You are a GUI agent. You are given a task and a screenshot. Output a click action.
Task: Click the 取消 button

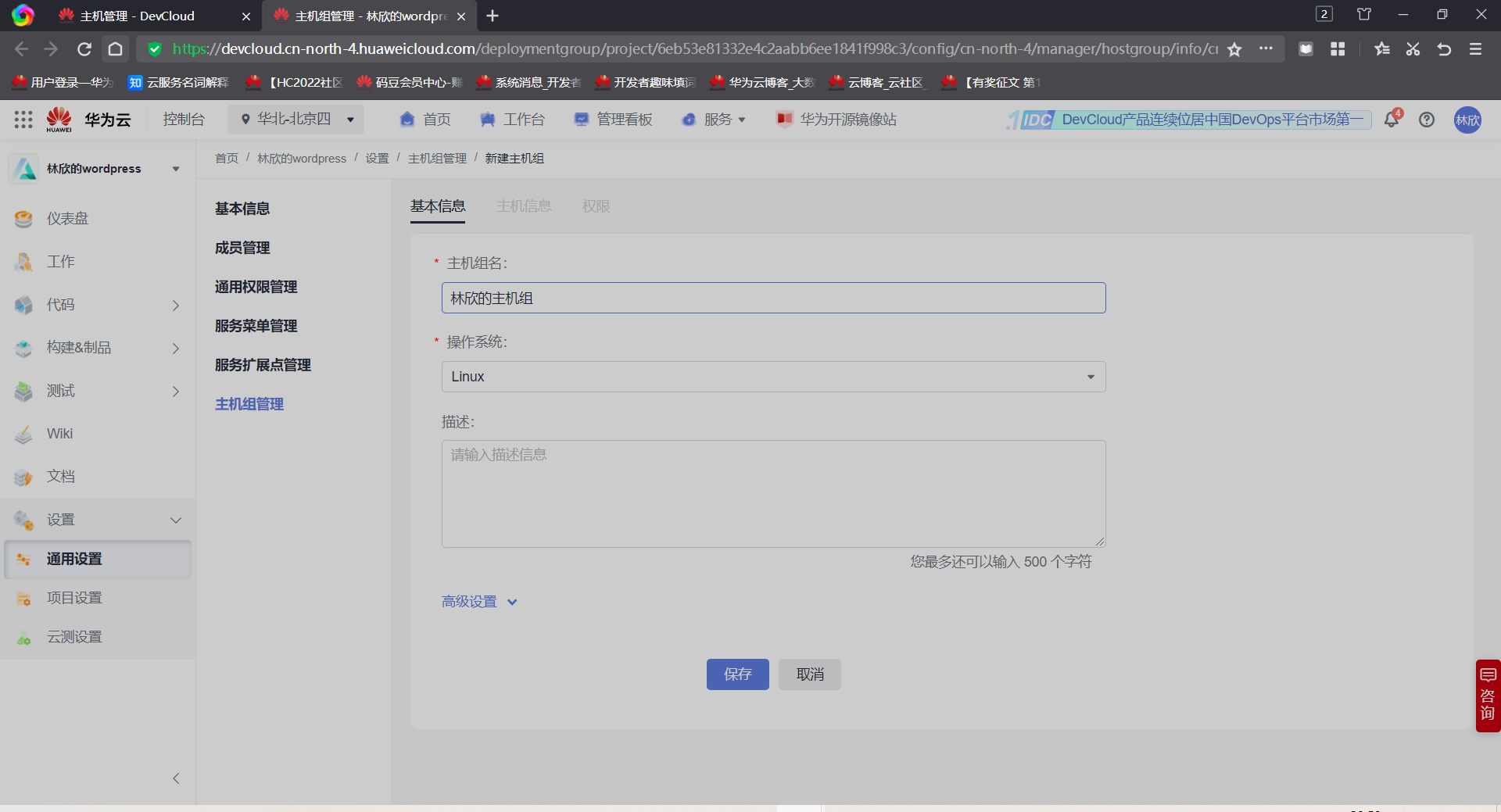[810, 674]
